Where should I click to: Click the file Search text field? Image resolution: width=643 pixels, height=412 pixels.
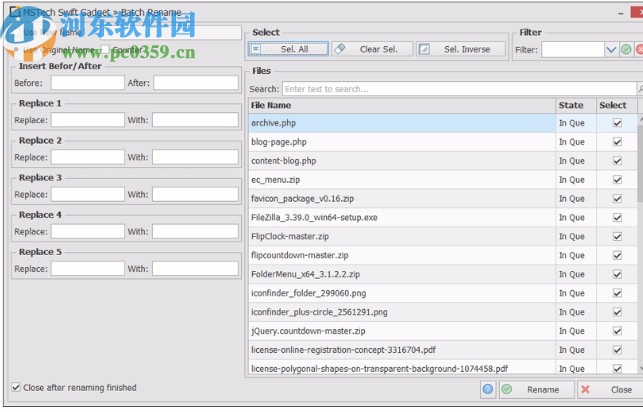tap(459, 89)
